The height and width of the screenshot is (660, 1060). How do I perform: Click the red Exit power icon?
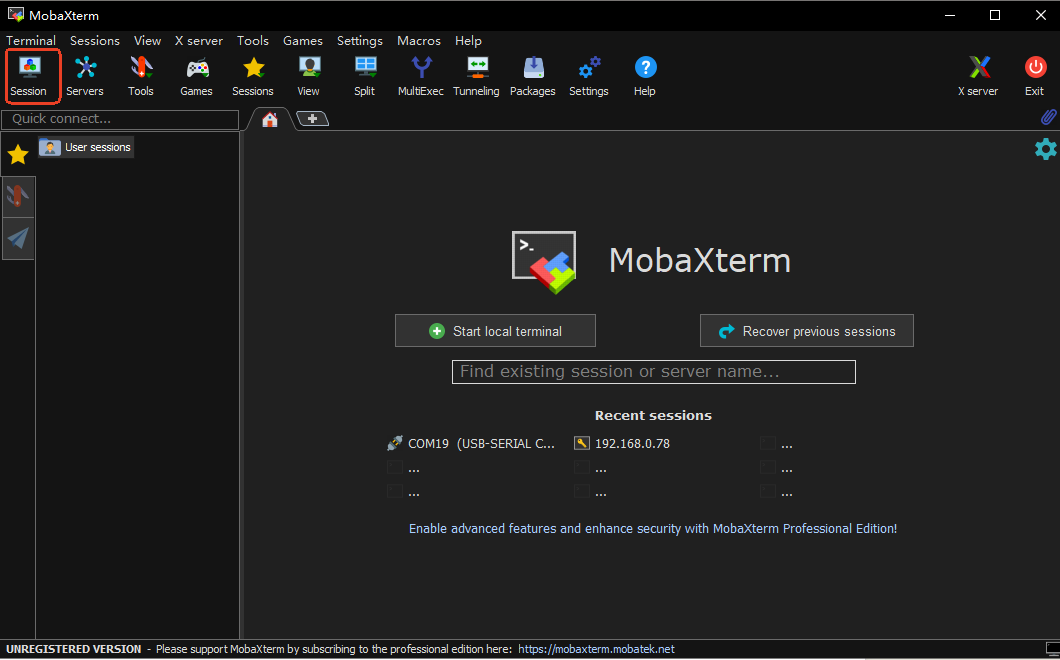tap(1035, 76)
